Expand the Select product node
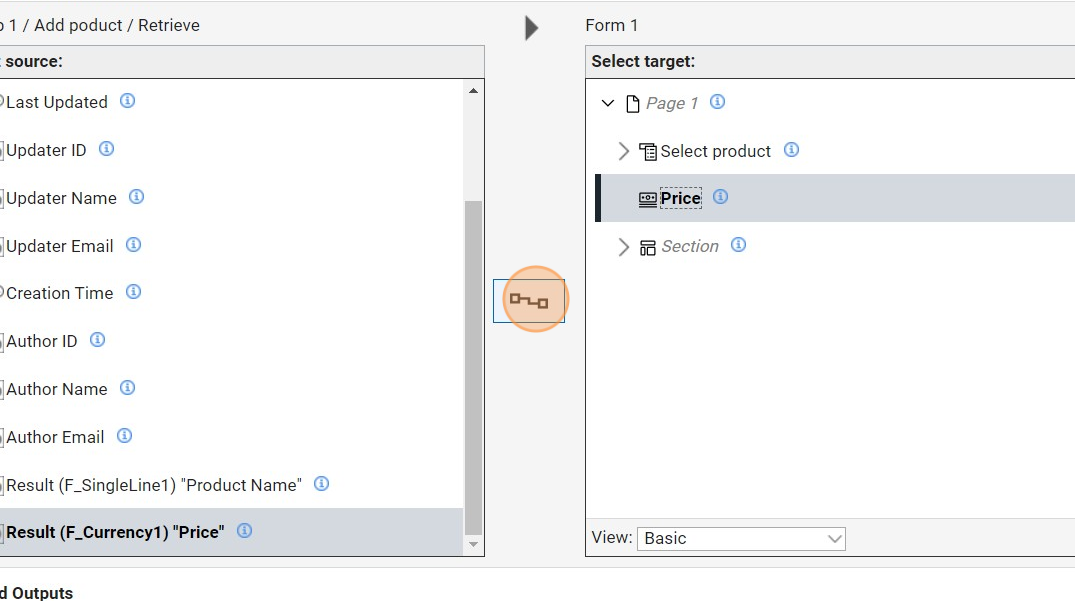The image size is (1075, 601). click(624, 151)
